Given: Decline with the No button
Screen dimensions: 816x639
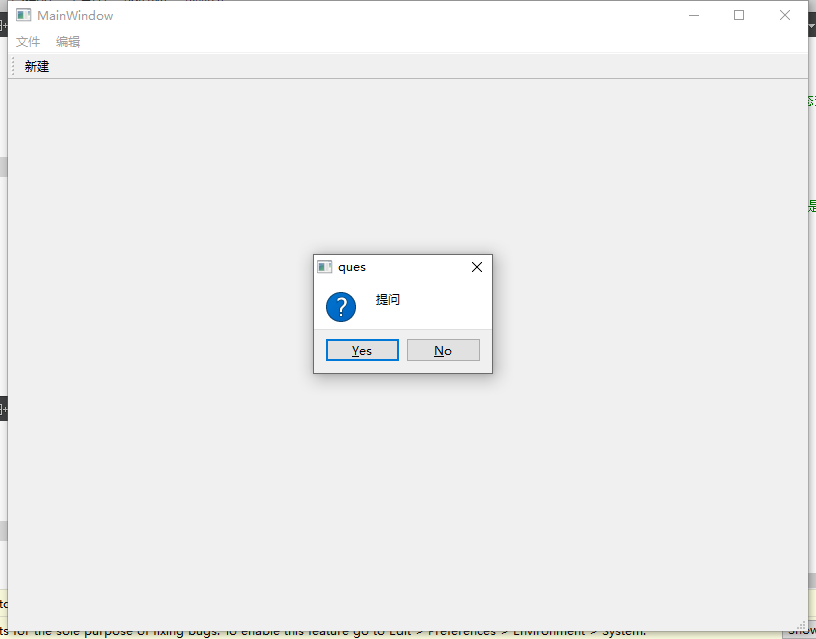Looking at the screenshot, I should (443, 350).
